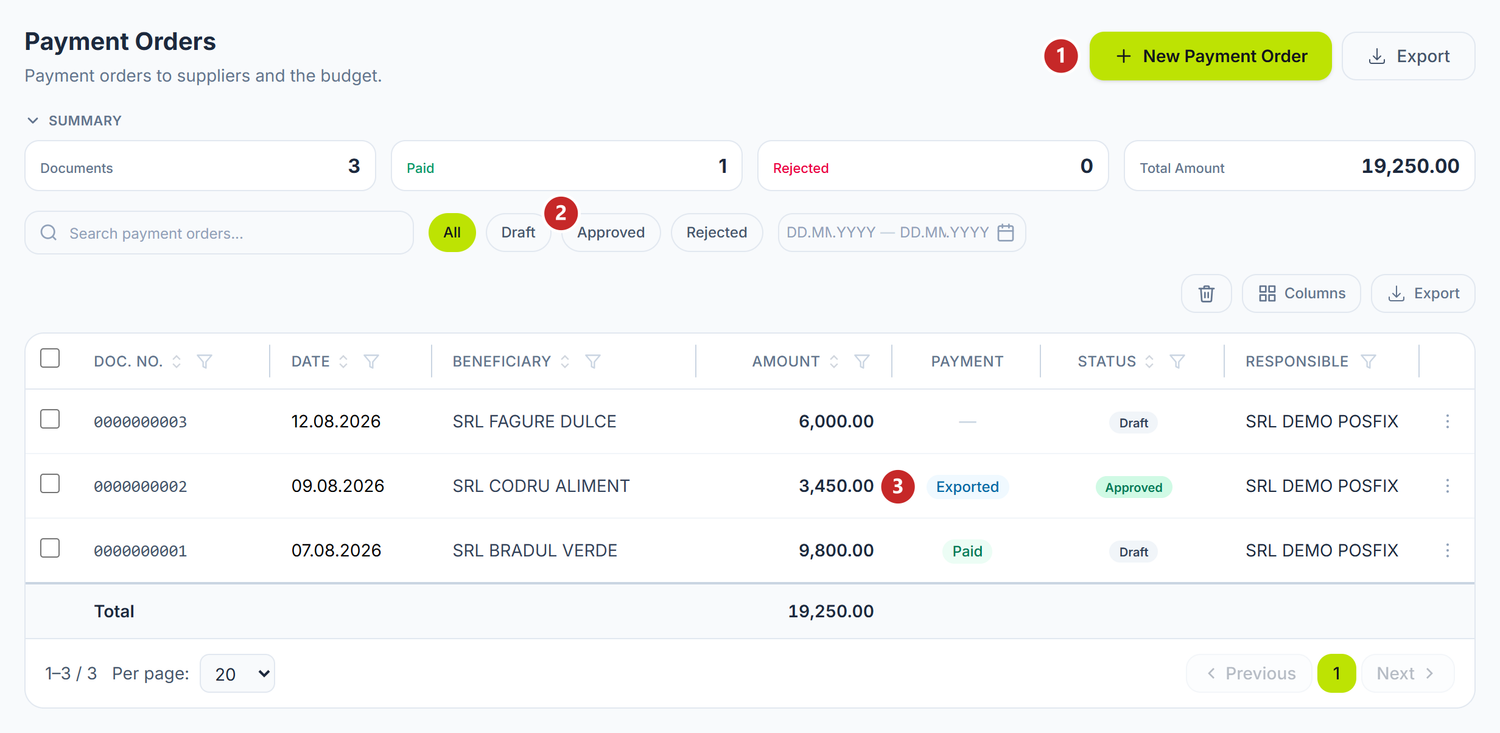Viewport: 1500px width, 733px height.
Task: Check the row for order 0000000003
Action: tap(50, 419)
